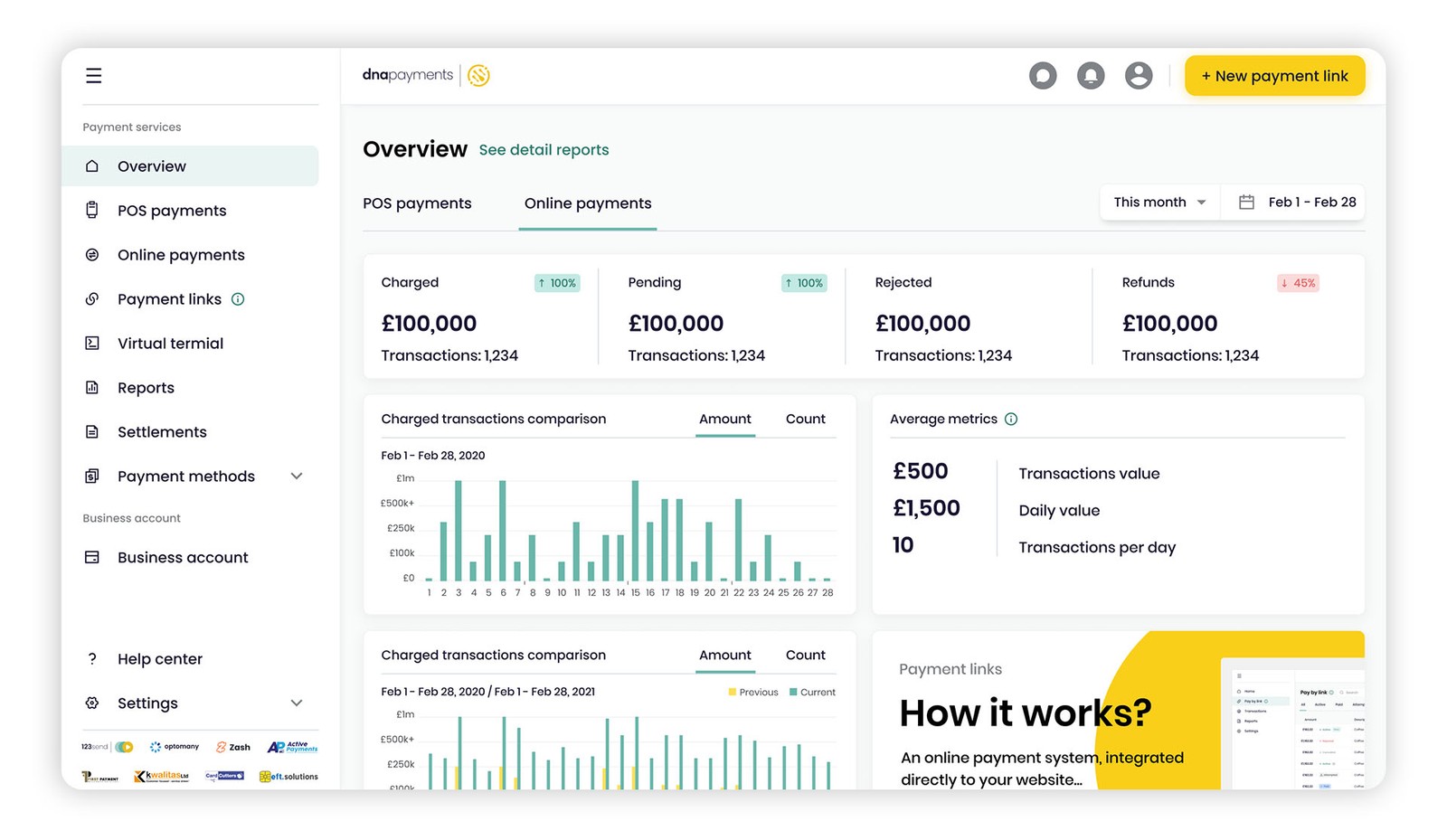
Task: Click the Transactions per day label
Action: point(1097,548)
